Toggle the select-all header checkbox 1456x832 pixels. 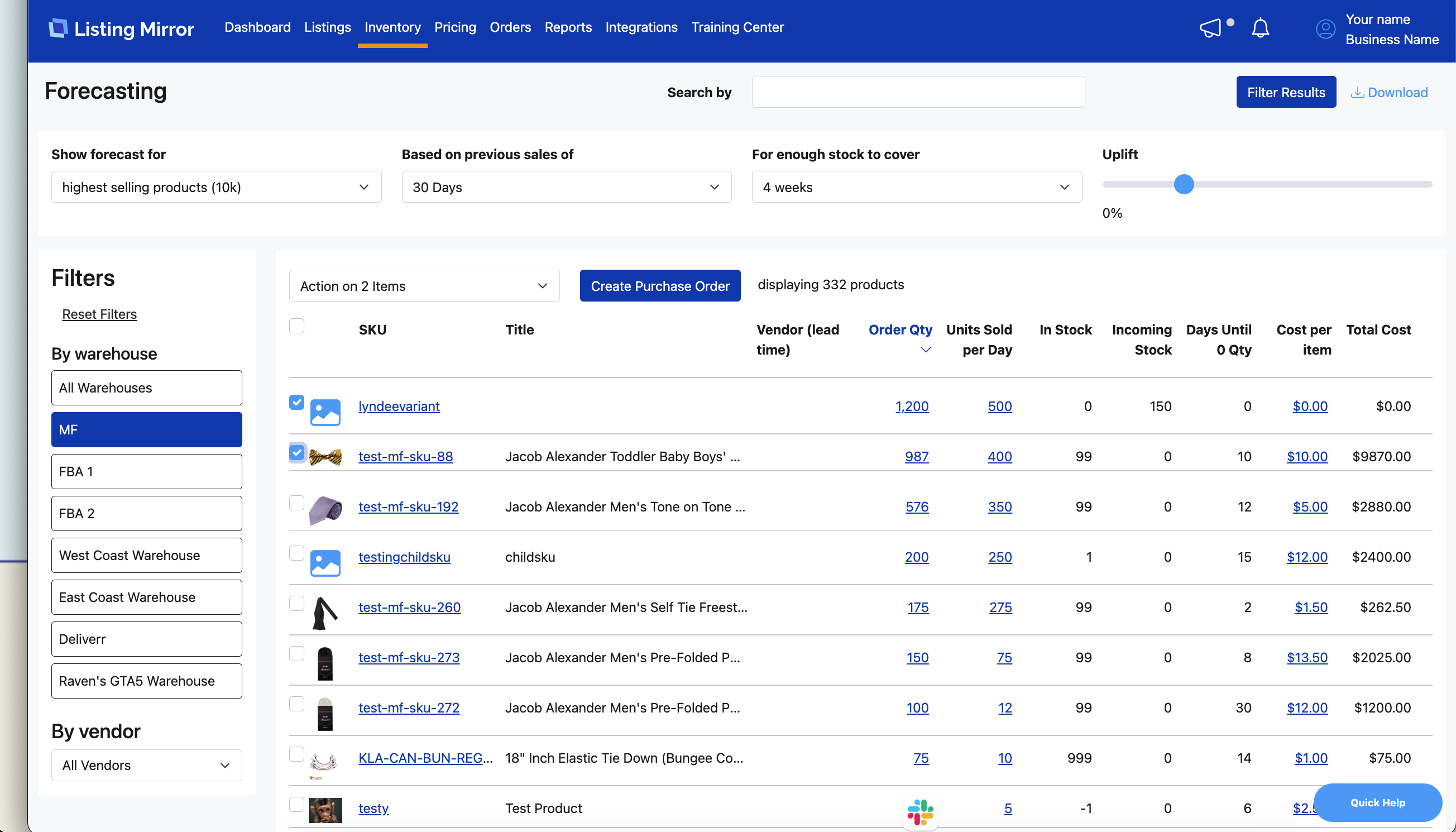(296, 326)
